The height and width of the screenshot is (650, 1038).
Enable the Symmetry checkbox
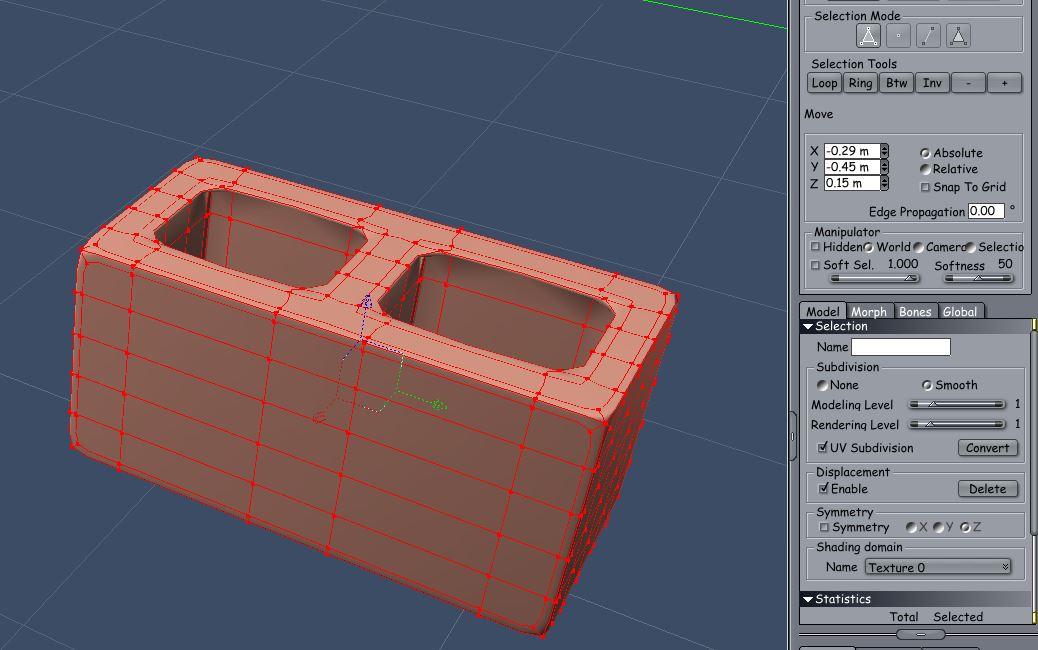824,528
